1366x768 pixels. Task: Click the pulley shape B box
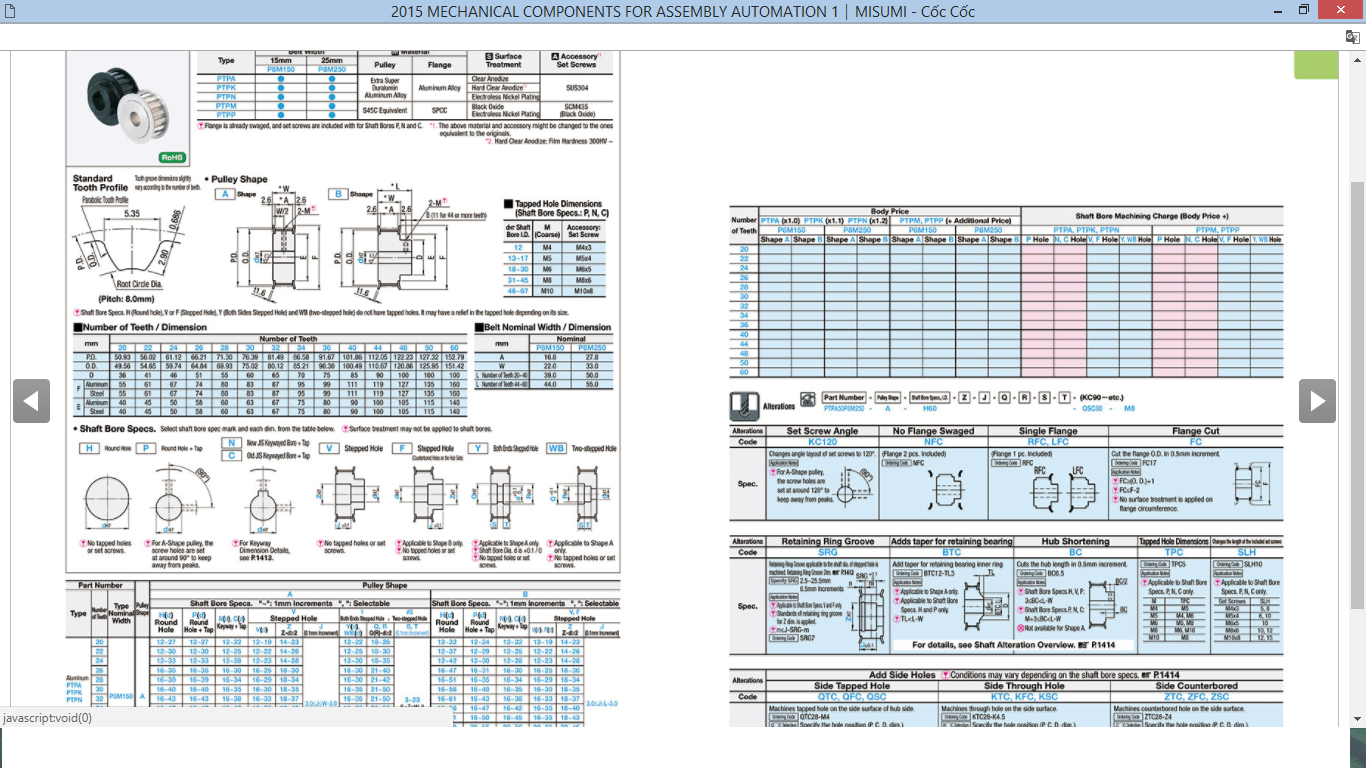[x=338, y=194]
